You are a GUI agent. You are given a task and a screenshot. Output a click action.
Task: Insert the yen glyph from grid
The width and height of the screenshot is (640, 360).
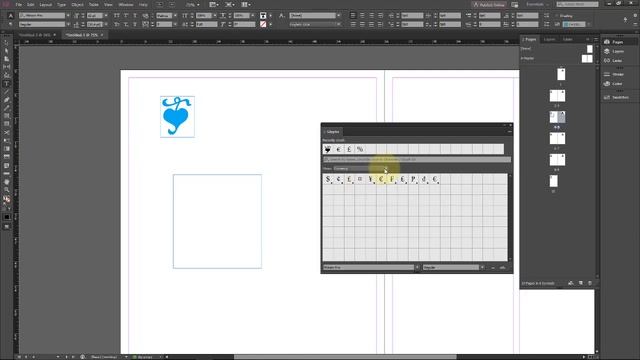click(371, 179)
